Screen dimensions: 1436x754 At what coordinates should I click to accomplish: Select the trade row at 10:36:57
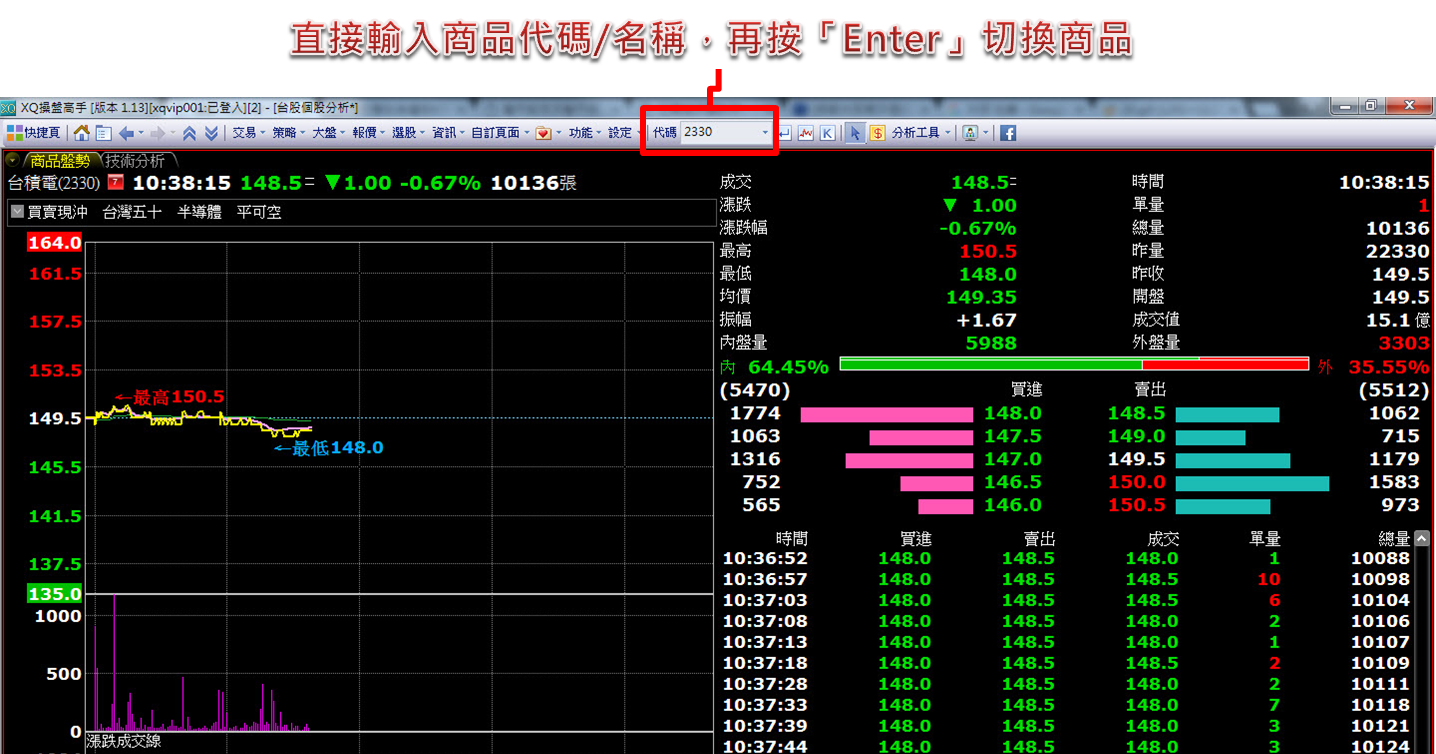tap(1066, 580)
